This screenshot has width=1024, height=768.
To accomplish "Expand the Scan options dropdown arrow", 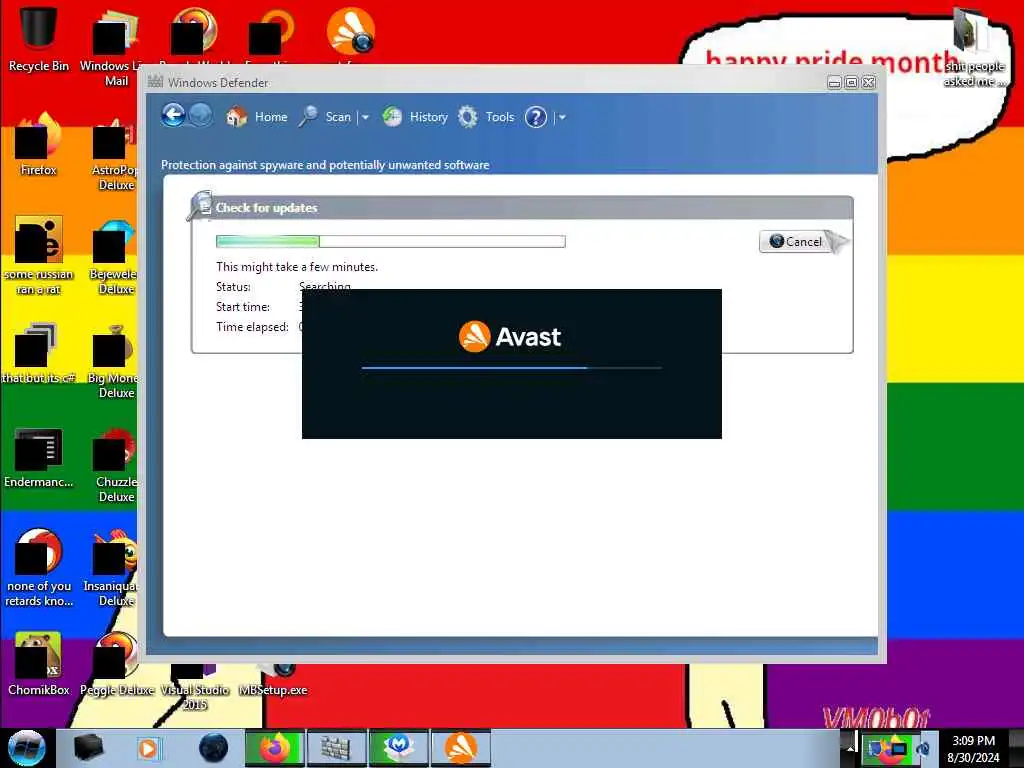I will pos(365,118).
